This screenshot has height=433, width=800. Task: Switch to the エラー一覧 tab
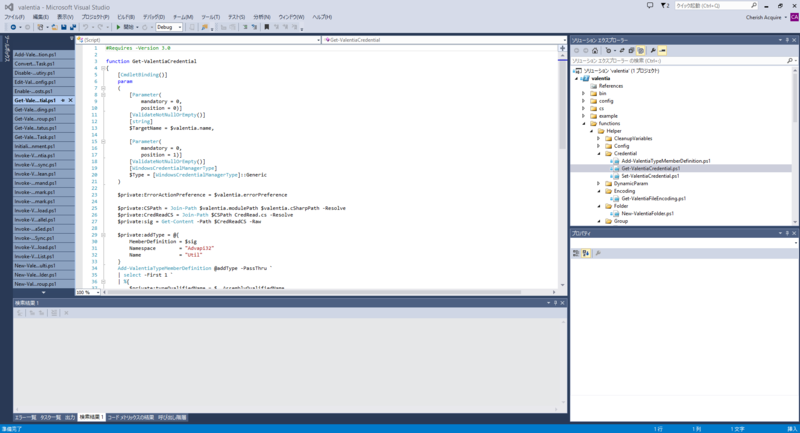coord(26,417)
